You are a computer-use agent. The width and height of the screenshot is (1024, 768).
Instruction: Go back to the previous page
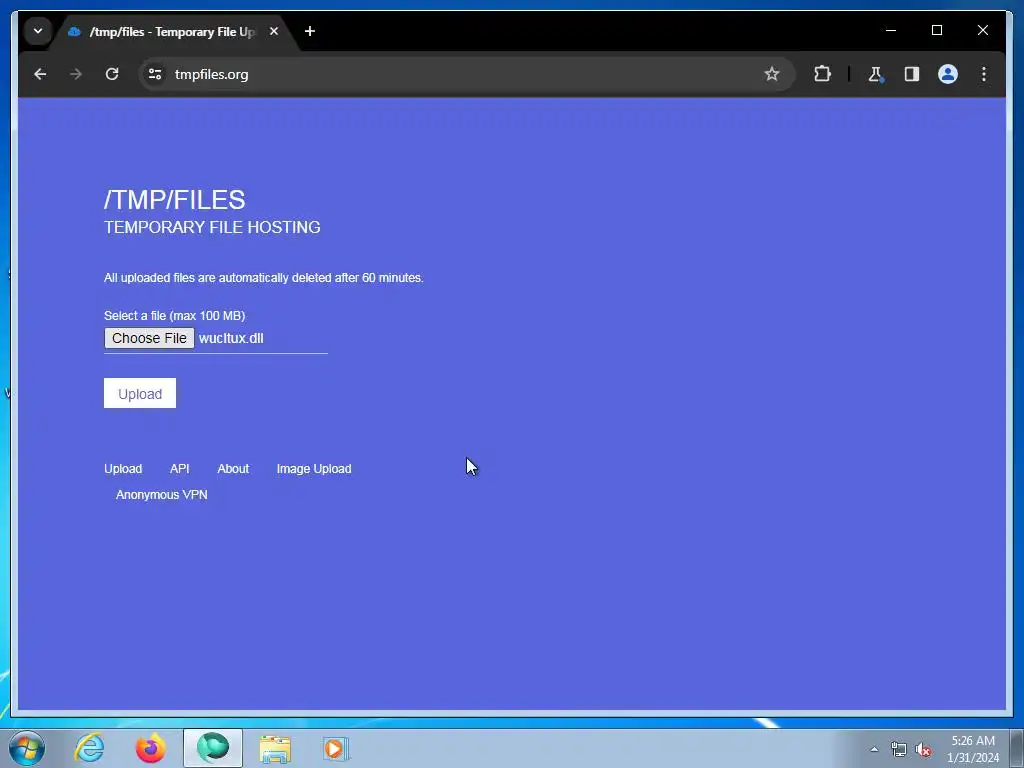(x=40, y=74)
